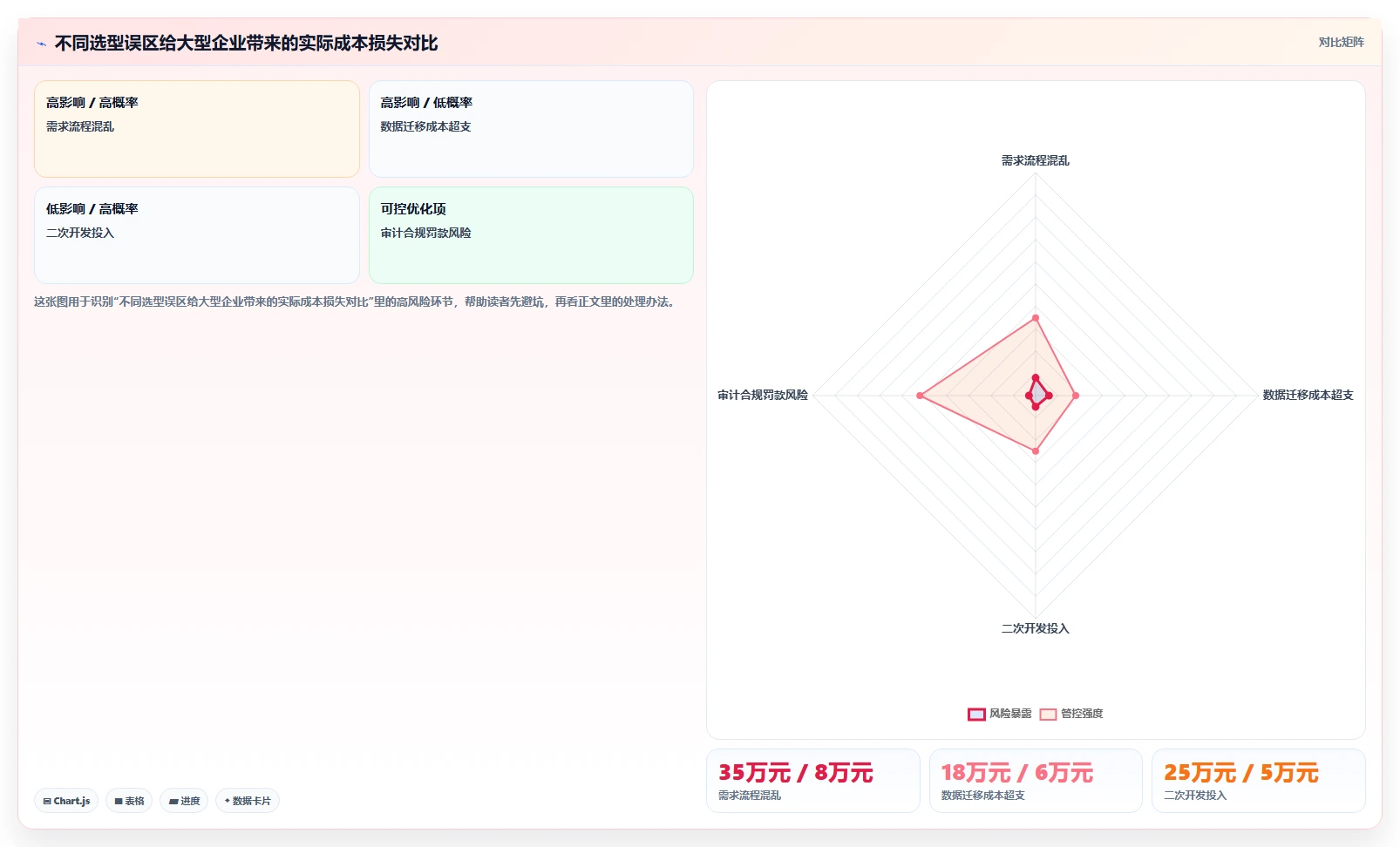Click the 数据卡片 tag
The height and width of the screenshot is (847, 1400).
coord(248,801)
